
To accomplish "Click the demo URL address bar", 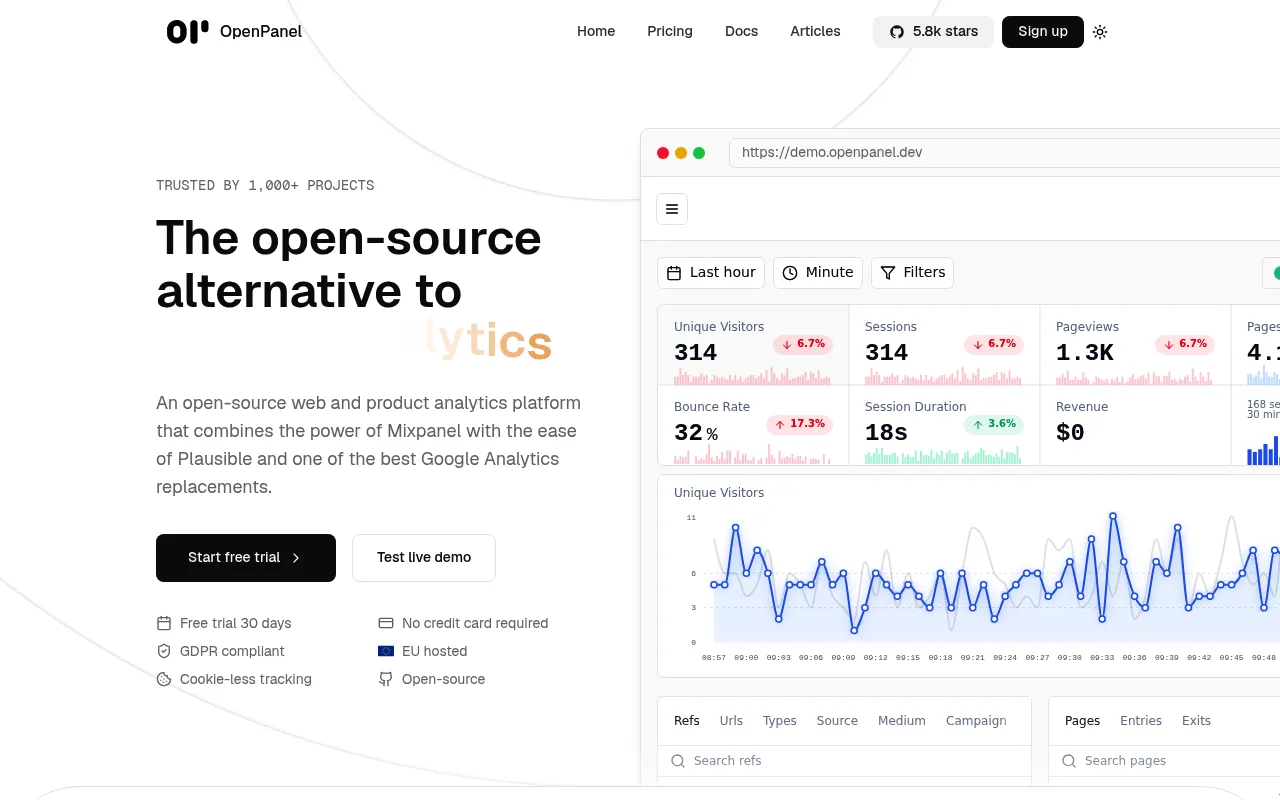I will (x=1004, y=153).
